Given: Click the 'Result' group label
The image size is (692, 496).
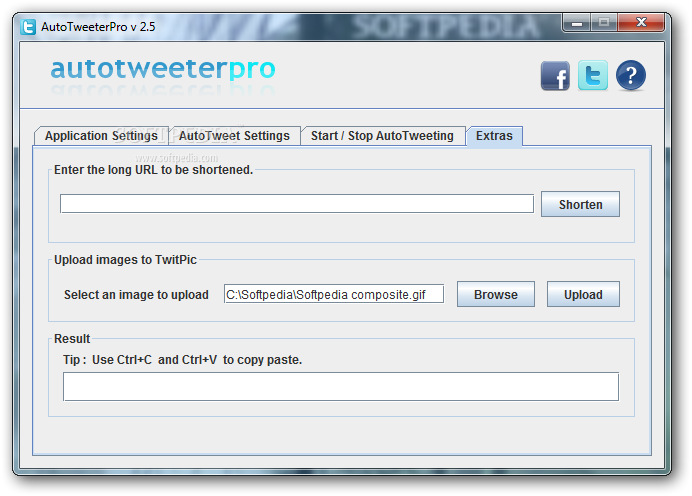Looking at the screenshot, I should [x=72, y=339].
